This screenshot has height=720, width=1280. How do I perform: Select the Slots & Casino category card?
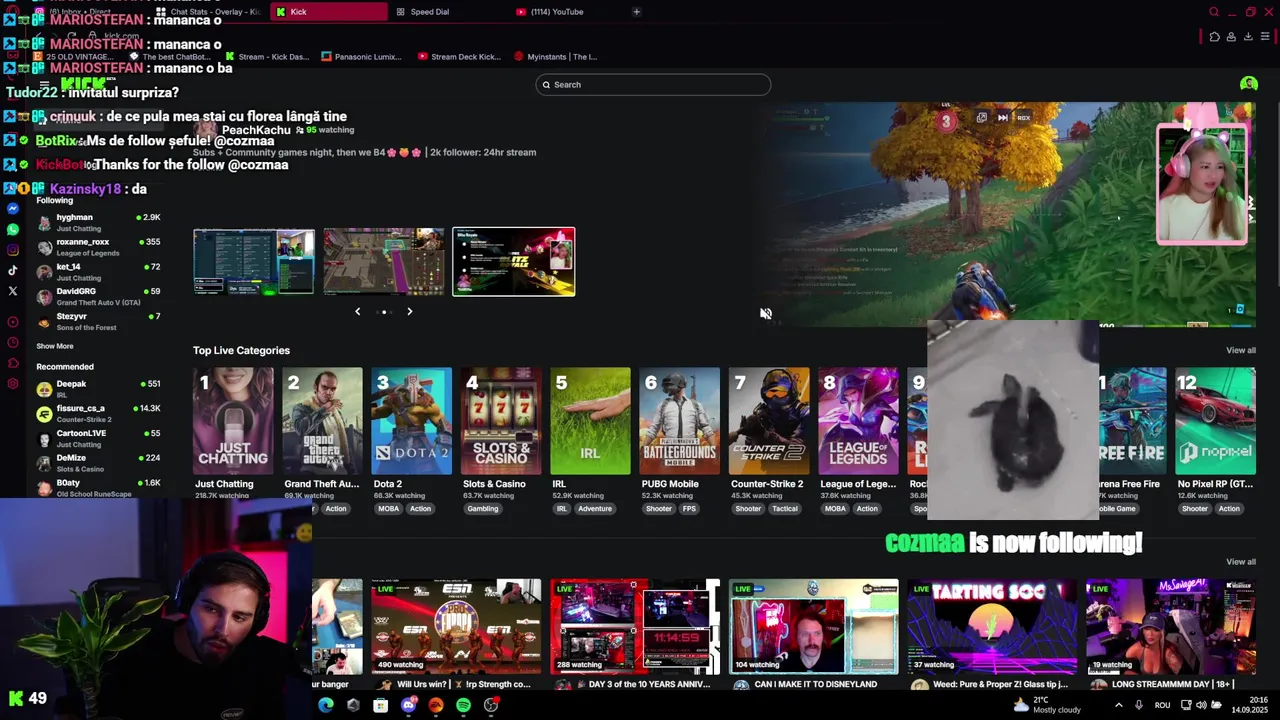[x=501, y=421]
